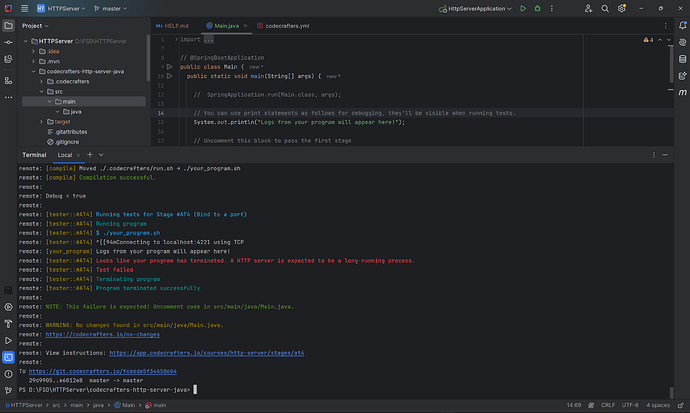Open the stage instructions link

[206, 353]
